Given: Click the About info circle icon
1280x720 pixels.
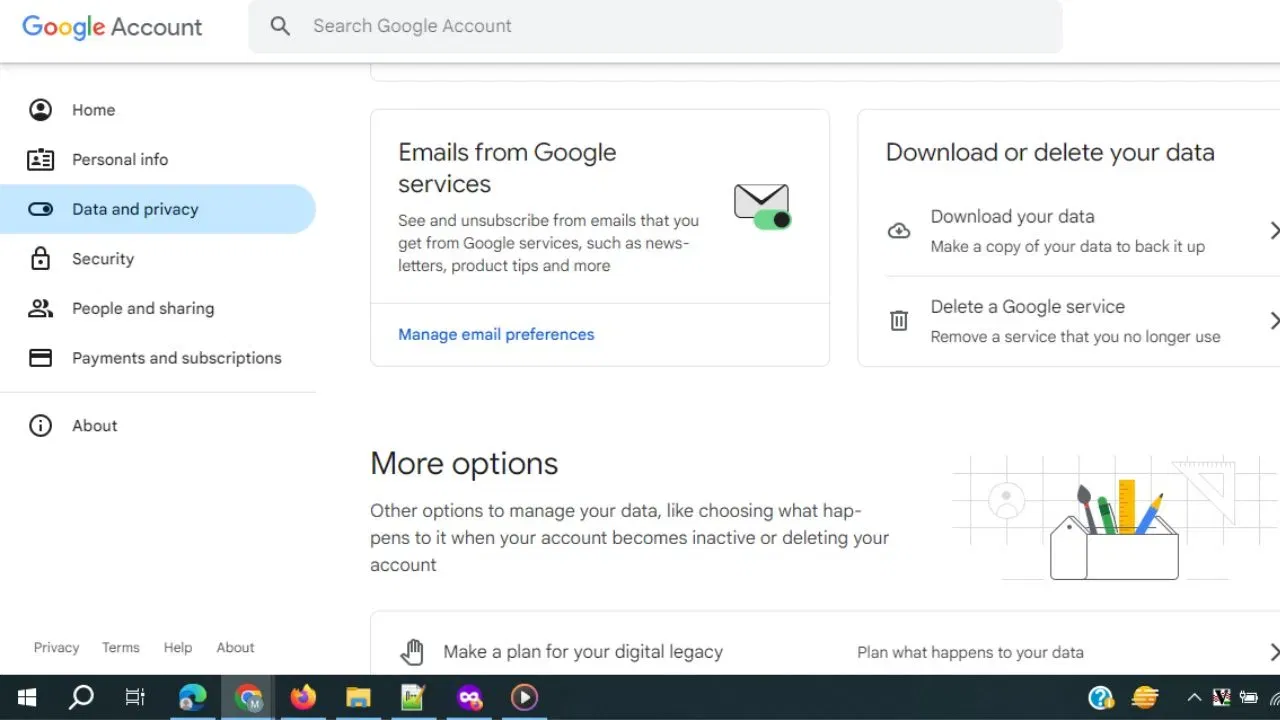Looking at the screenshot, I should (x=40, y=425).
